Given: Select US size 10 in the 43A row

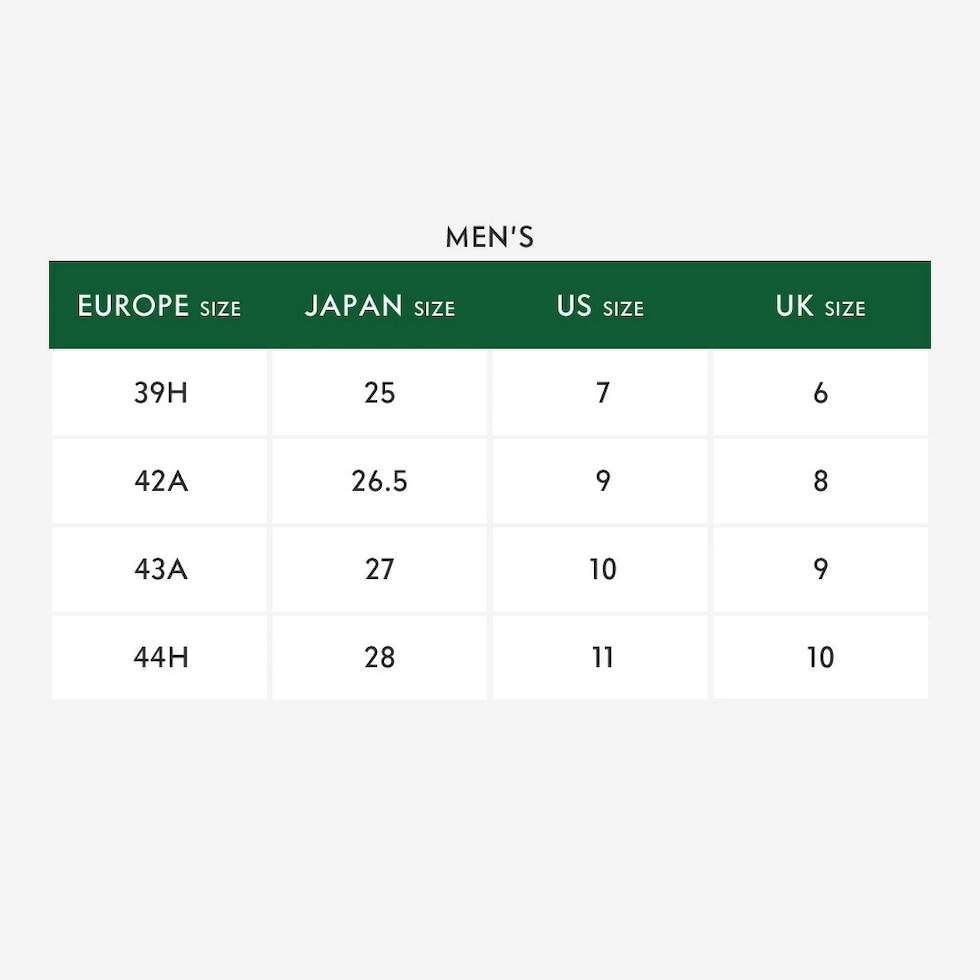Looking at the screenshot, I should click(602, 569).
